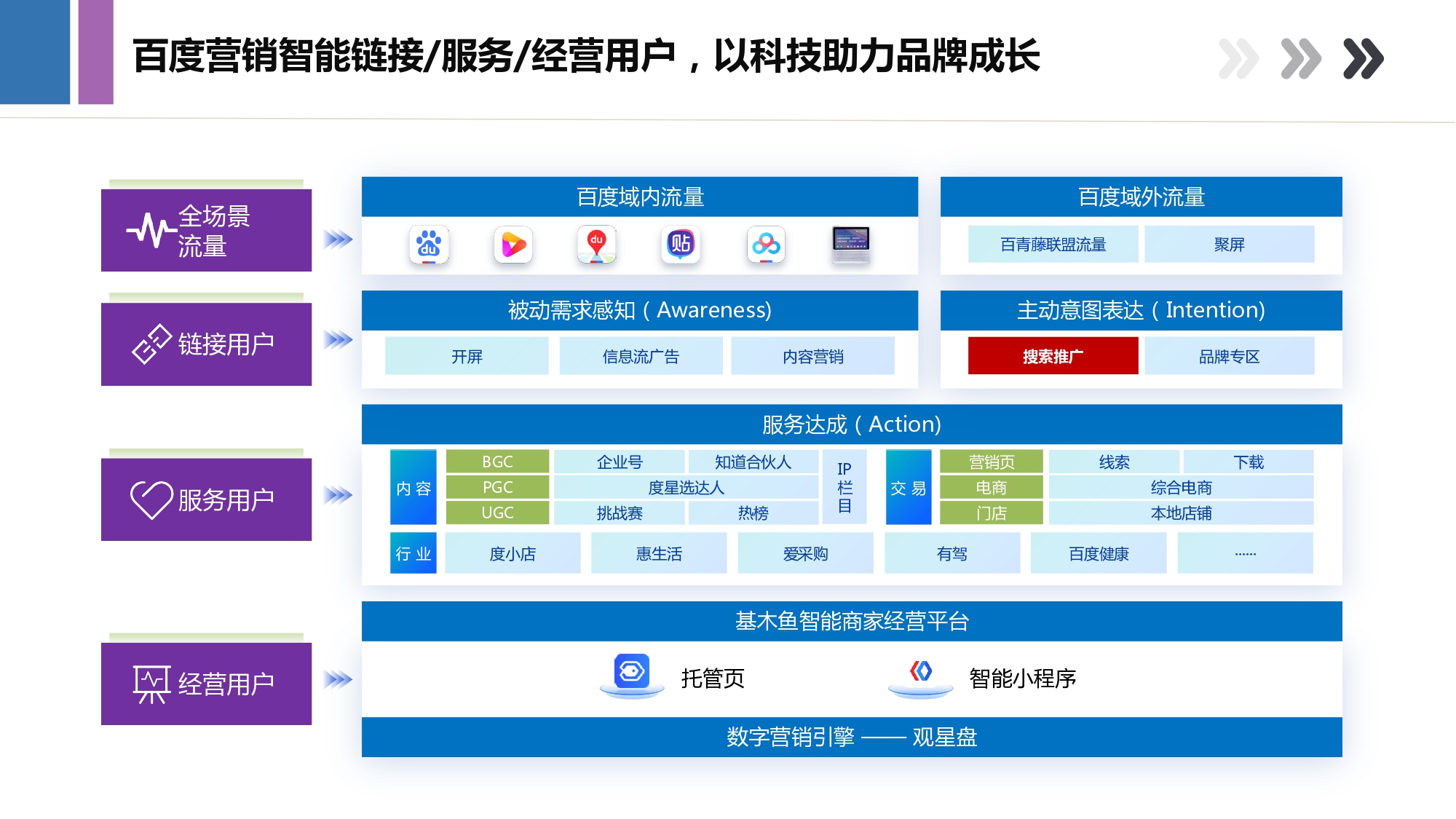Select the 信息流广告 box
This screenshot has height=819, width=1456.
tap(641, 356)
